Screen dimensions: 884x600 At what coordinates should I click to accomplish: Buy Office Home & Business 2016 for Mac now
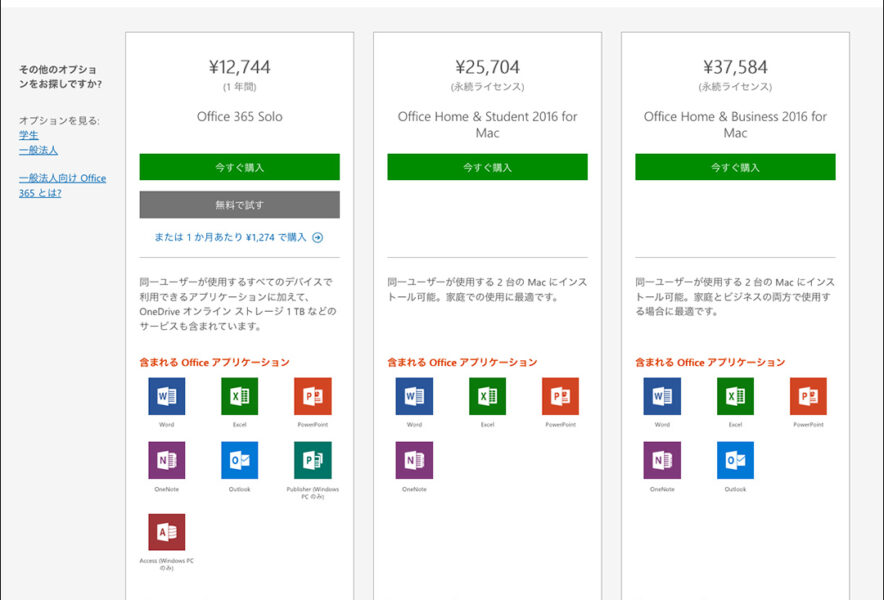tap(735, 167)
